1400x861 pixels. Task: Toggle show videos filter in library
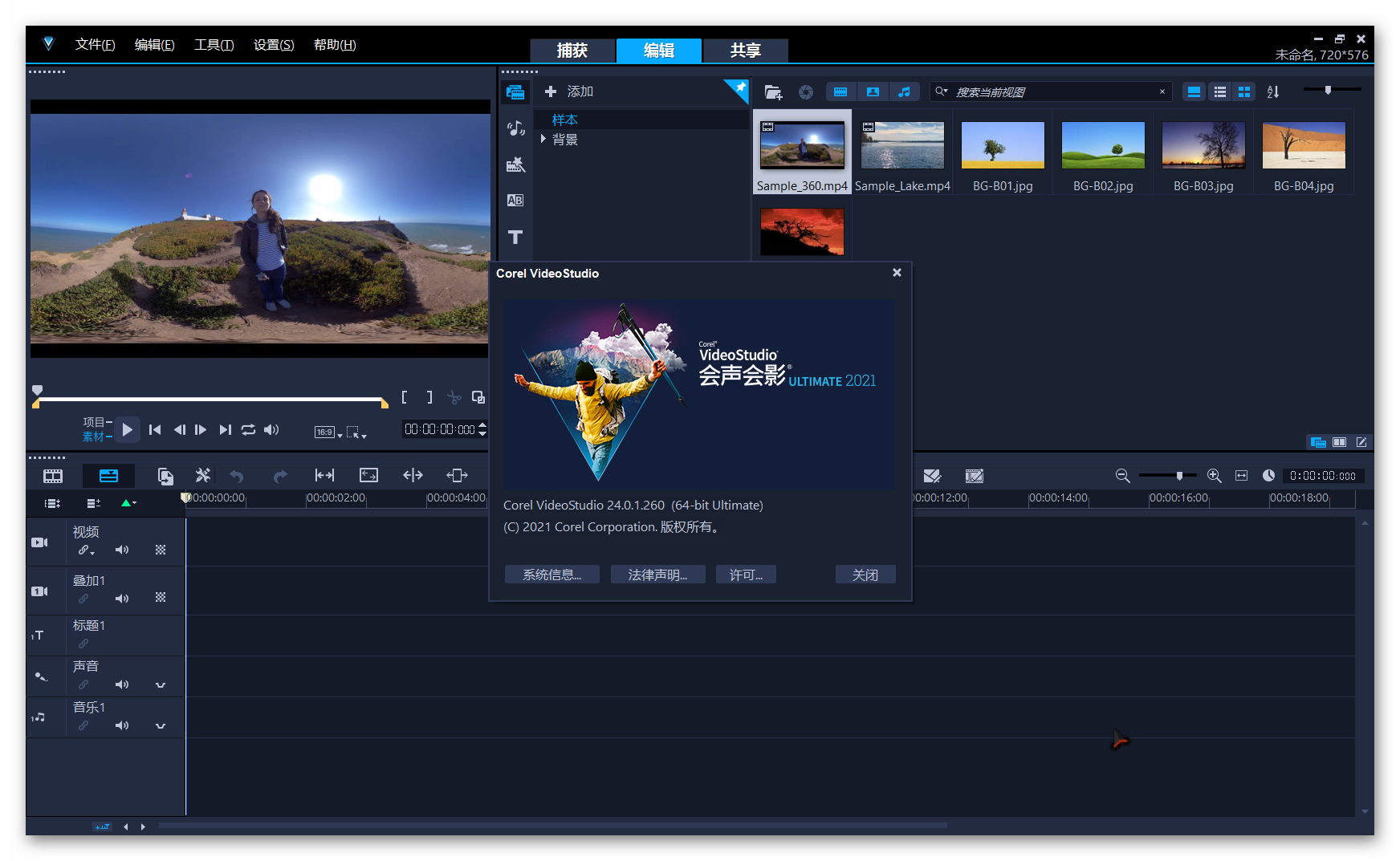pos(840,92)
